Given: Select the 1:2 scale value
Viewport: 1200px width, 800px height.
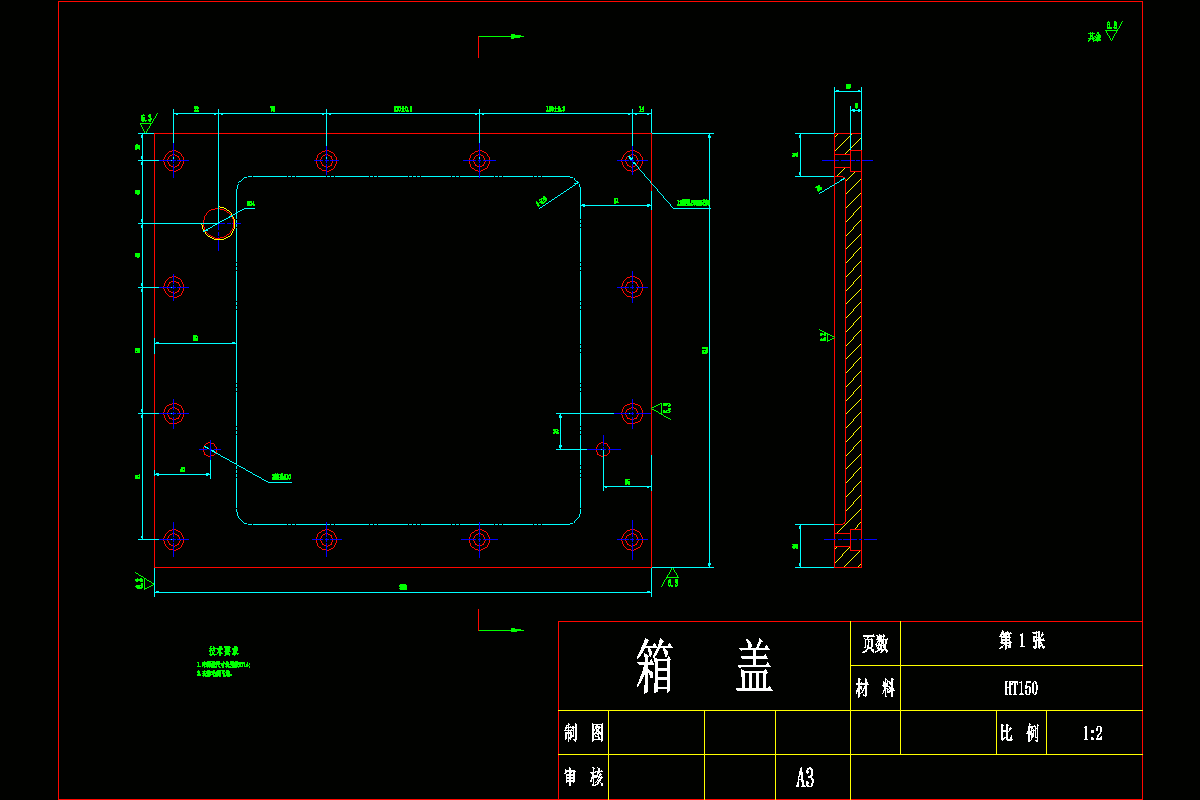Looking at the screenshot, I should click(1092, 734).
